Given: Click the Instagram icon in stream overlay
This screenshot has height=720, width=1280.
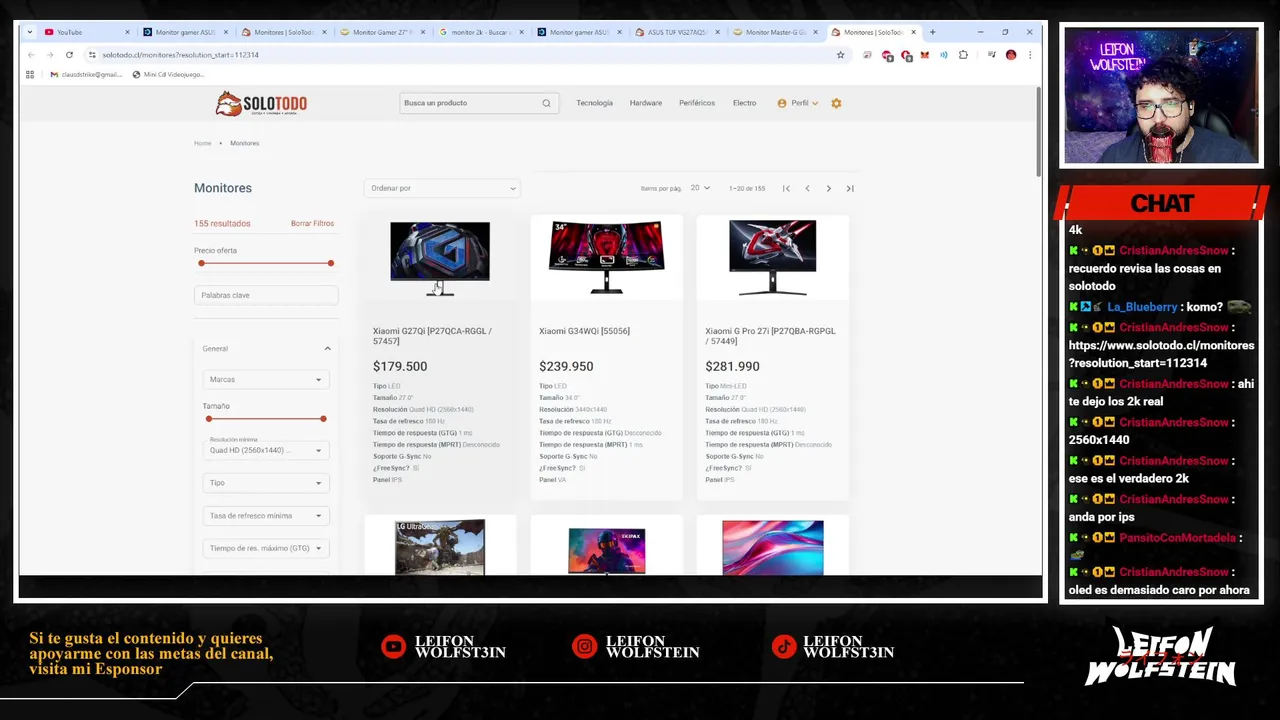Looking at the screenshot, I should [x=585, y=647].
